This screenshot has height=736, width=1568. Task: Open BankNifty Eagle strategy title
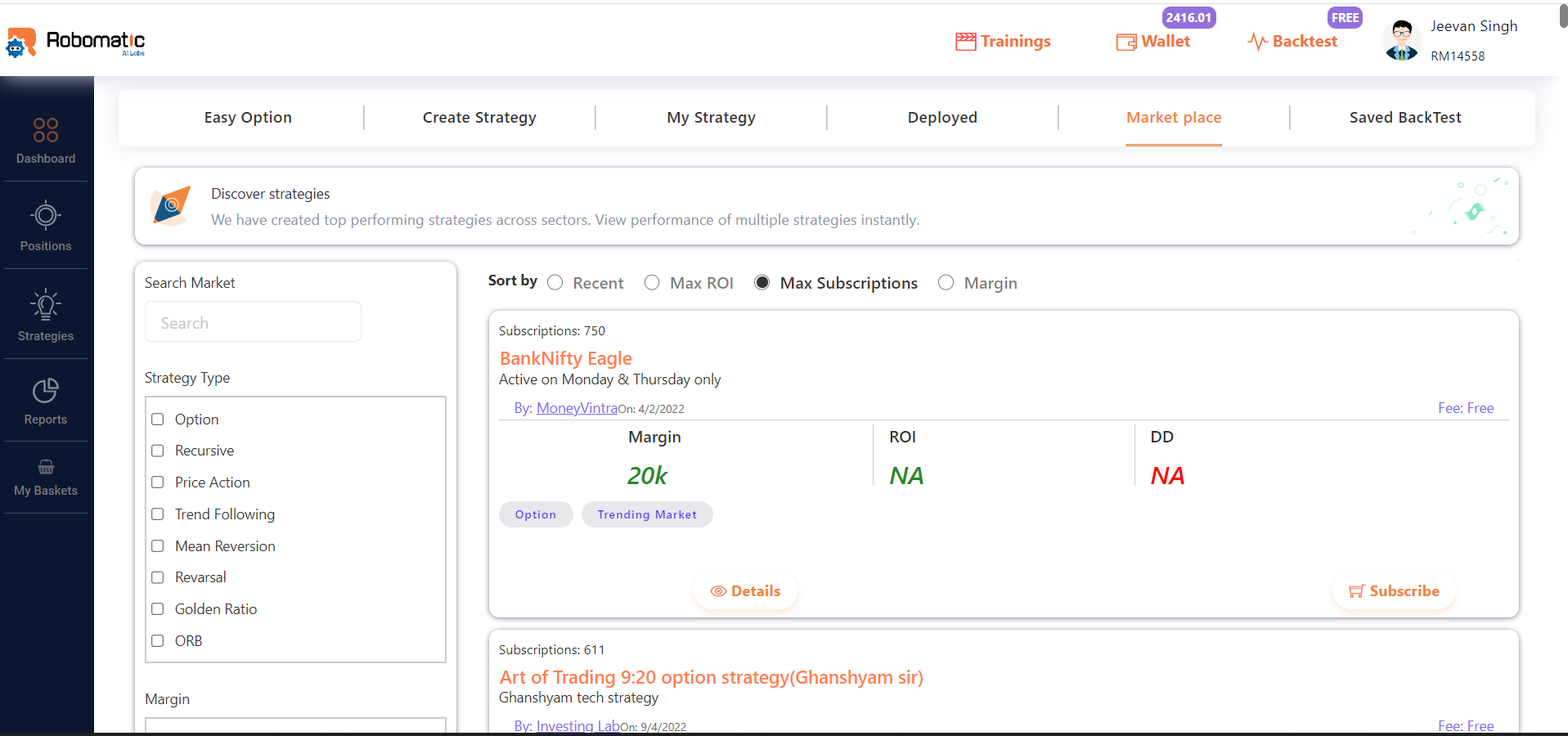pyautogui.click(x=566, y=358)
